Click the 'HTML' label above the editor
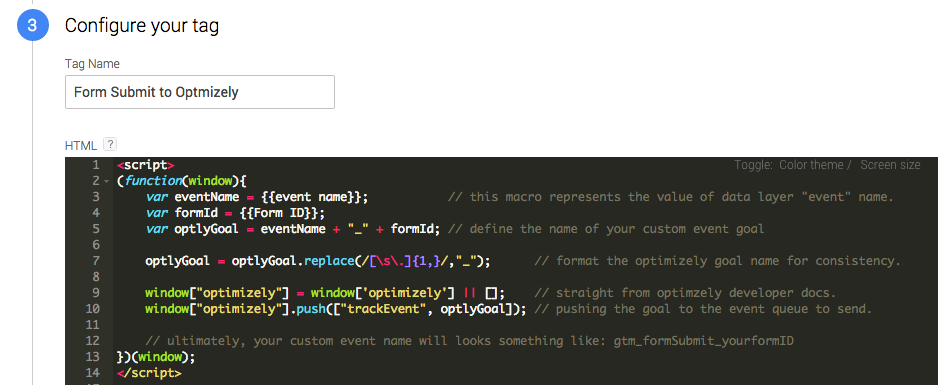Screen dimensions: 947x385 (x=81, y=146)
